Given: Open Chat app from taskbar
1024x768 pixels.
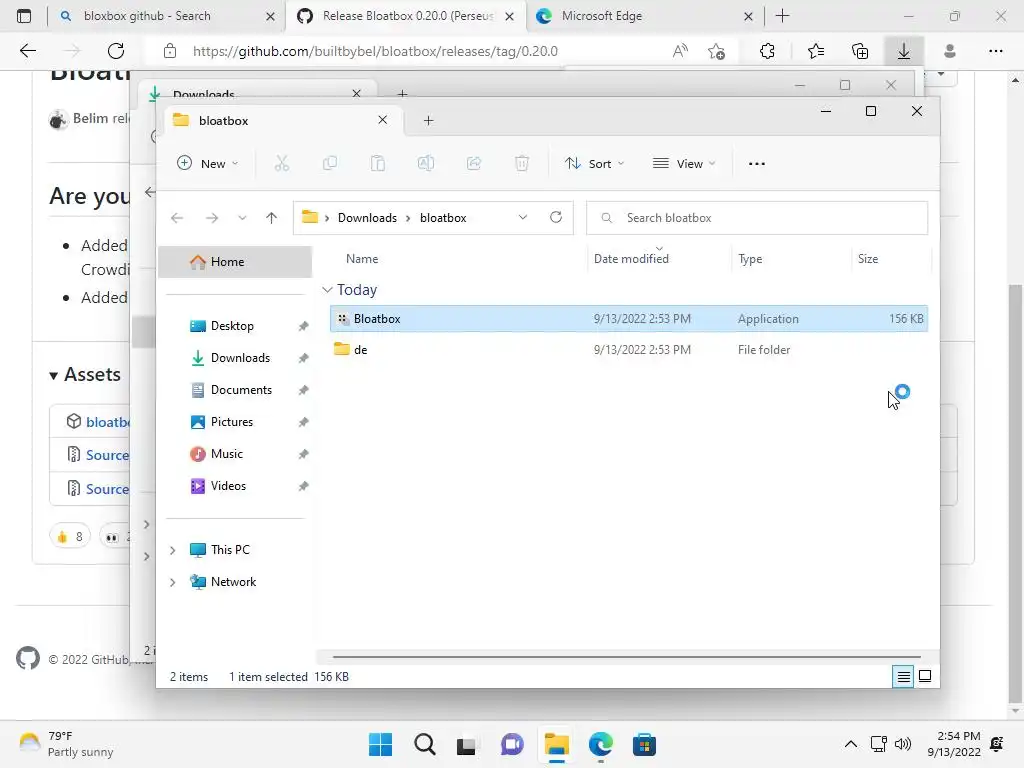Looking at the screenshot, I should pos(512,744).
